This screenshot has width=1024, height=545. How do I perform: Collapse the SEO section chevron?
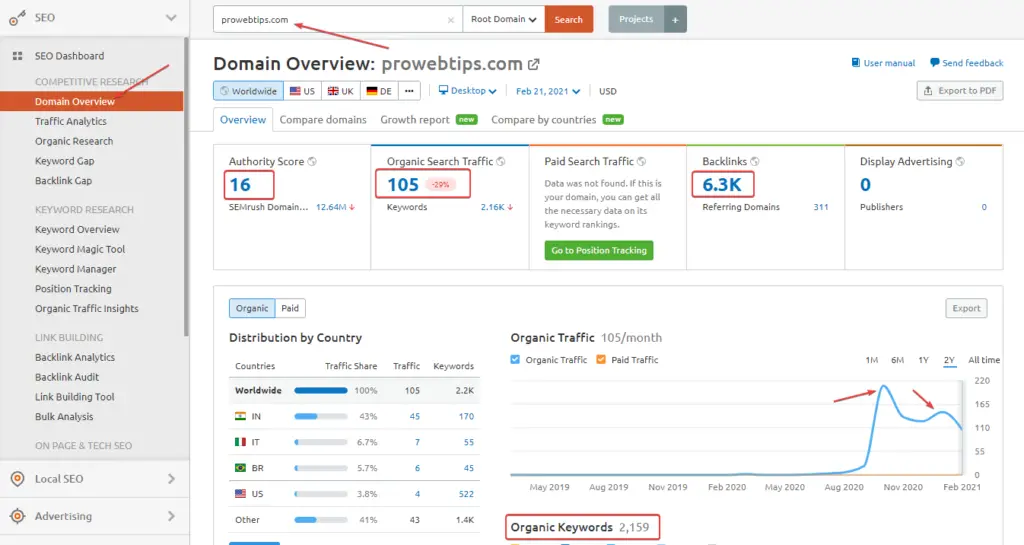point(171,18)
